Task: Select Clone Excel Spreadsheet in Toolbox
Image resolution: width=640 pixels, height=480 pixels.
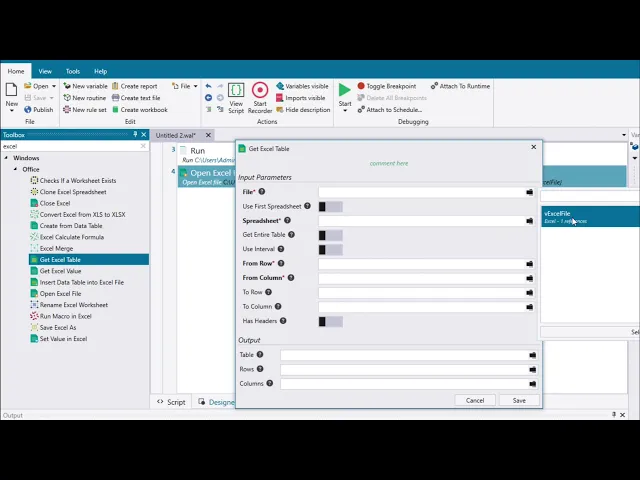Action: pos(69,192)
